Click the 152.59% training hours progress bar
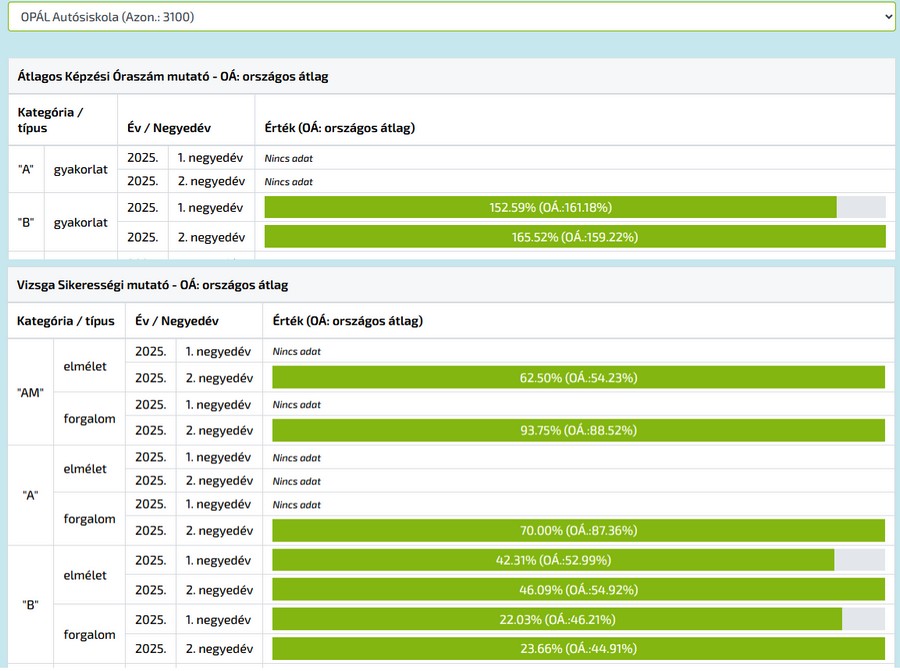Image resolution: width=900 pixels, height=671 pixels. (551, 207)
